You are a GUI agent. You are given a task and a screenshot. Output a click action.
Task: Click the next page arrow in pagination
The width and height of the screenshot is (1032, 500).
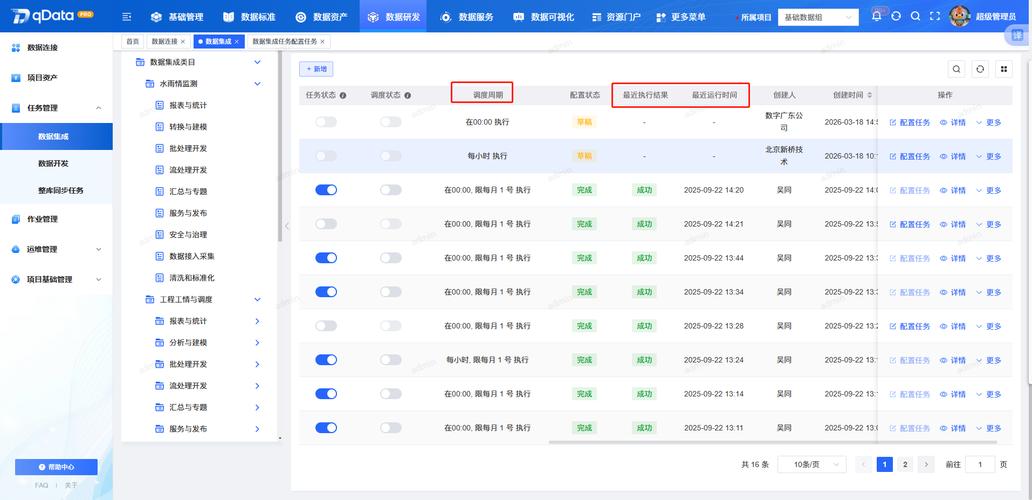[x=927, y=464]
